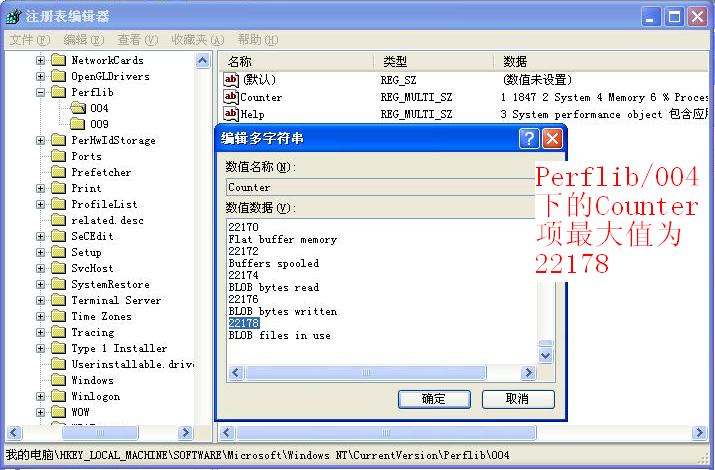
Task: Expand the NetworkCards tree node
Action: [41, 60]
